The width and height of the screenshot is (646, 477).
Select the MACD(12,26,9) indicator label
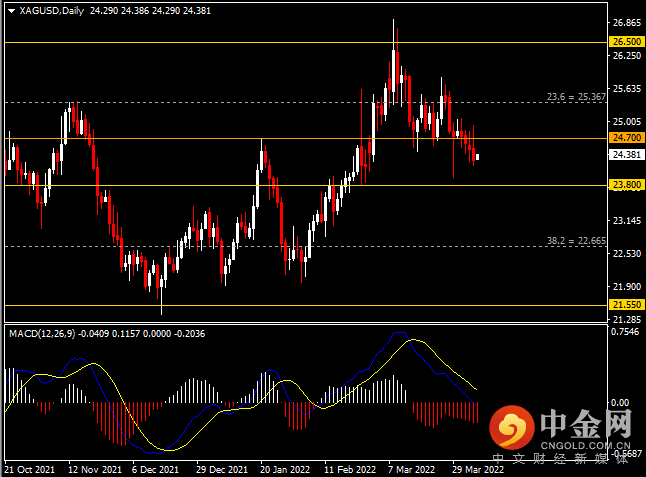click(42, 334)
